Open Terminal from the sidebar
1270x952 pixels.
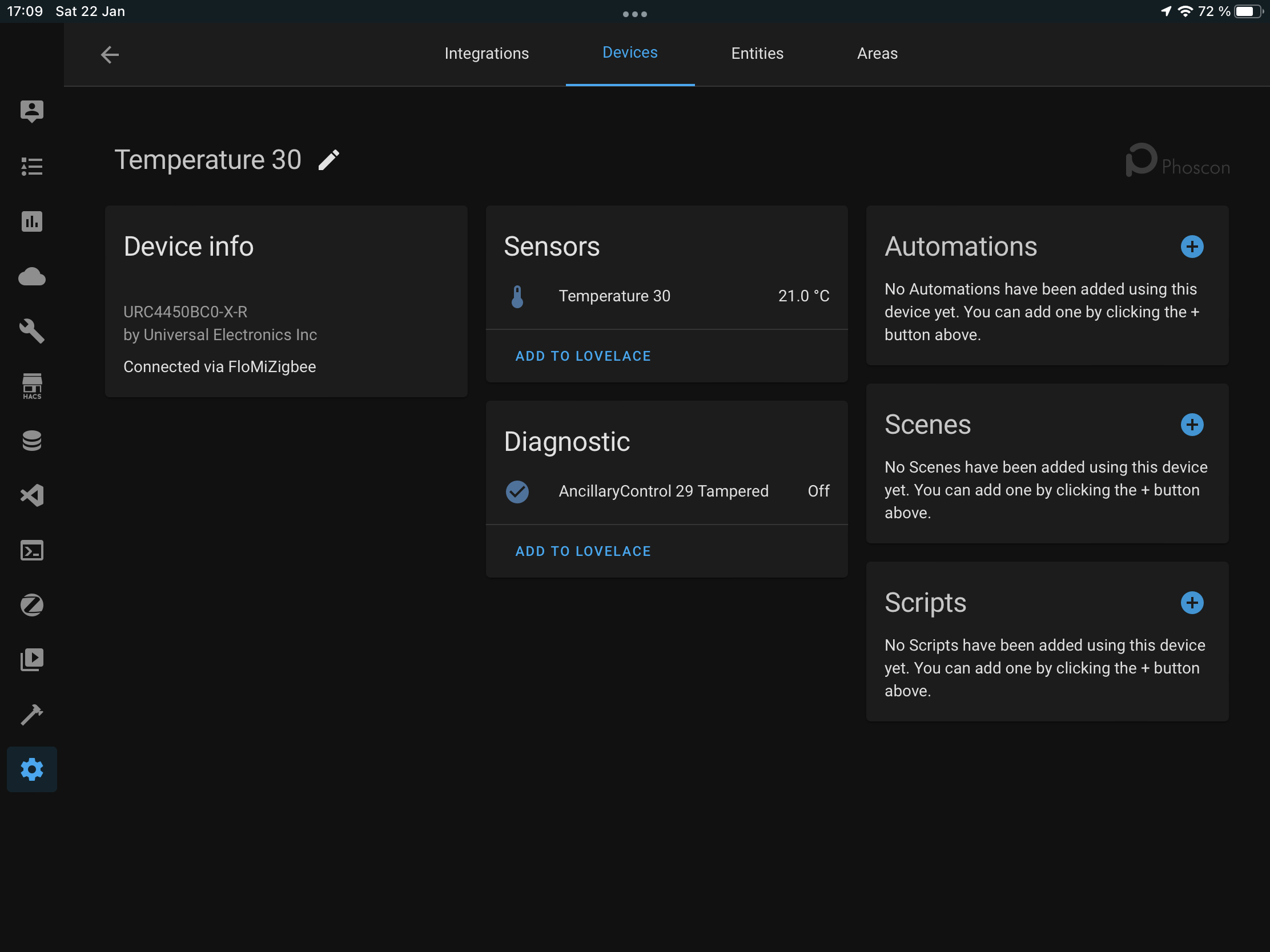click(x=31, y=550)
